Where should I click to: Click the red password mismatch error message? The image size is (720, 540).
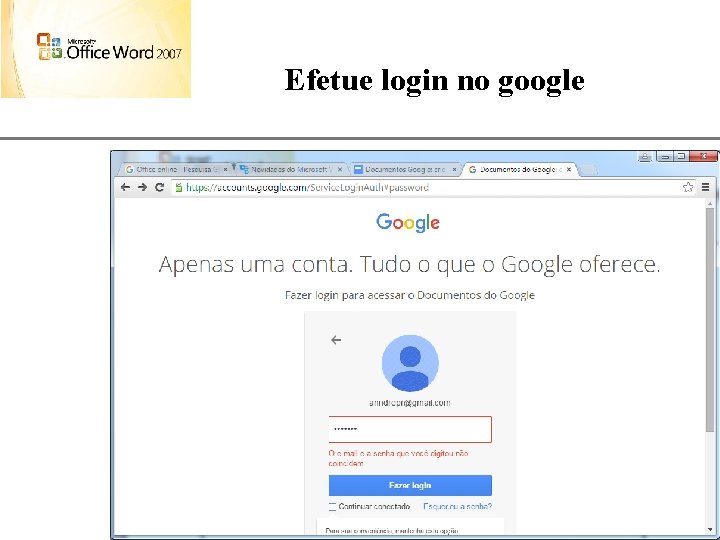398,458
